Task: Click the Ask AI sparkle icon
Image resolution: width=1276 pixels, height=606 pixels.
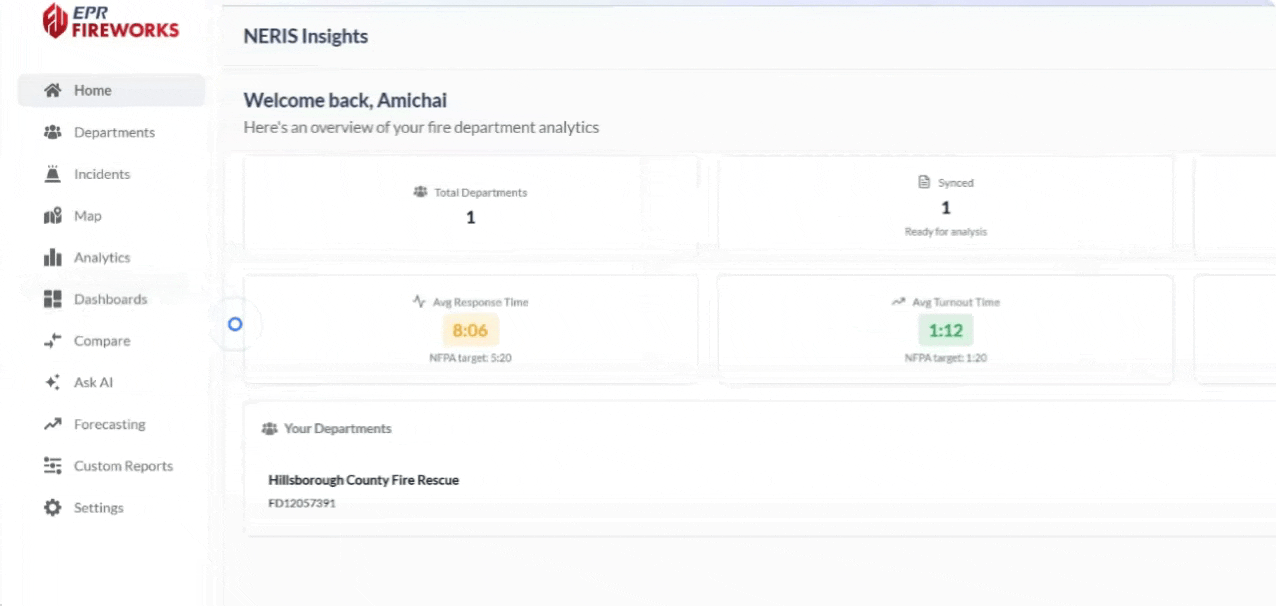Action: (x=53, y=383)
